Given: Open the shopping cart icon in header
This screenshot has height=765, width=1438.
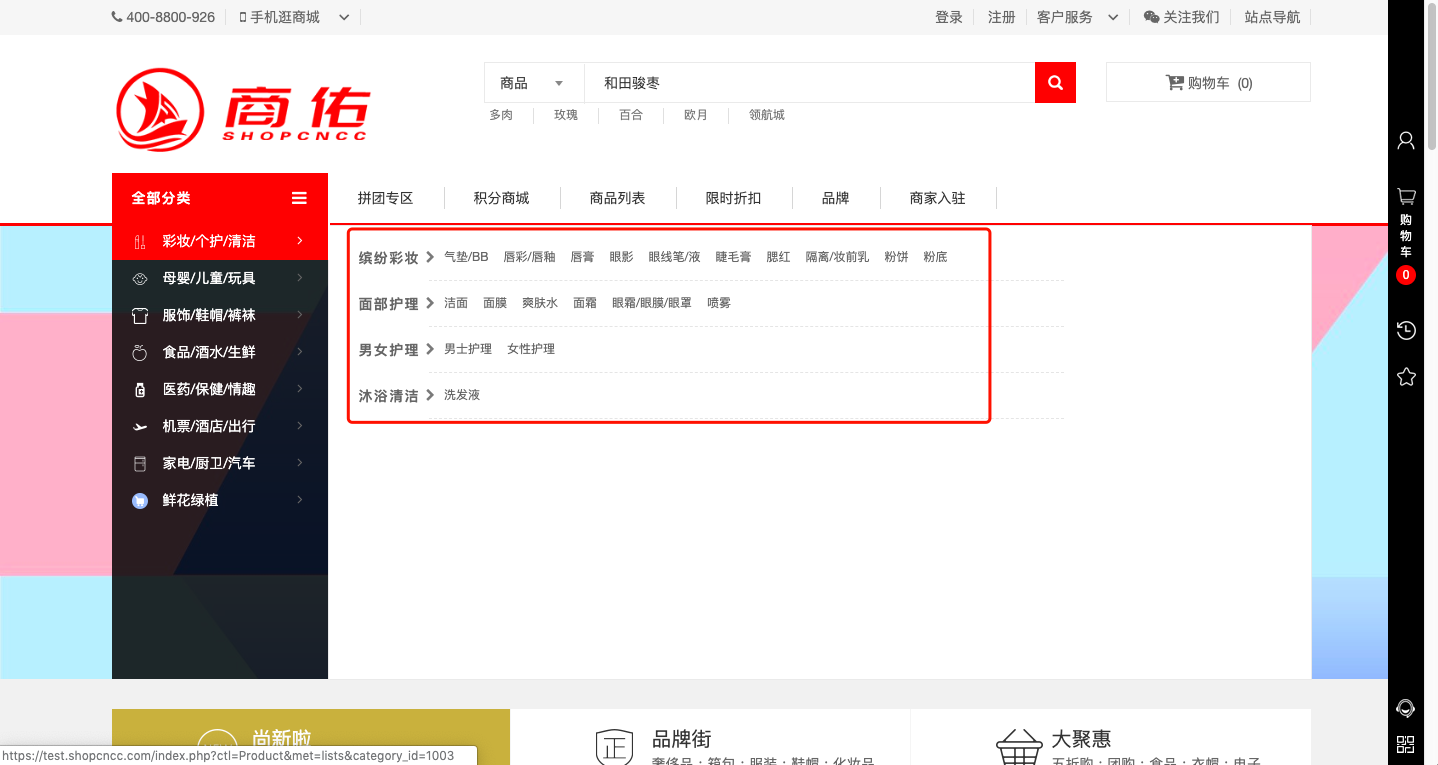Looking at the screenshot, I should (1175, 83).
